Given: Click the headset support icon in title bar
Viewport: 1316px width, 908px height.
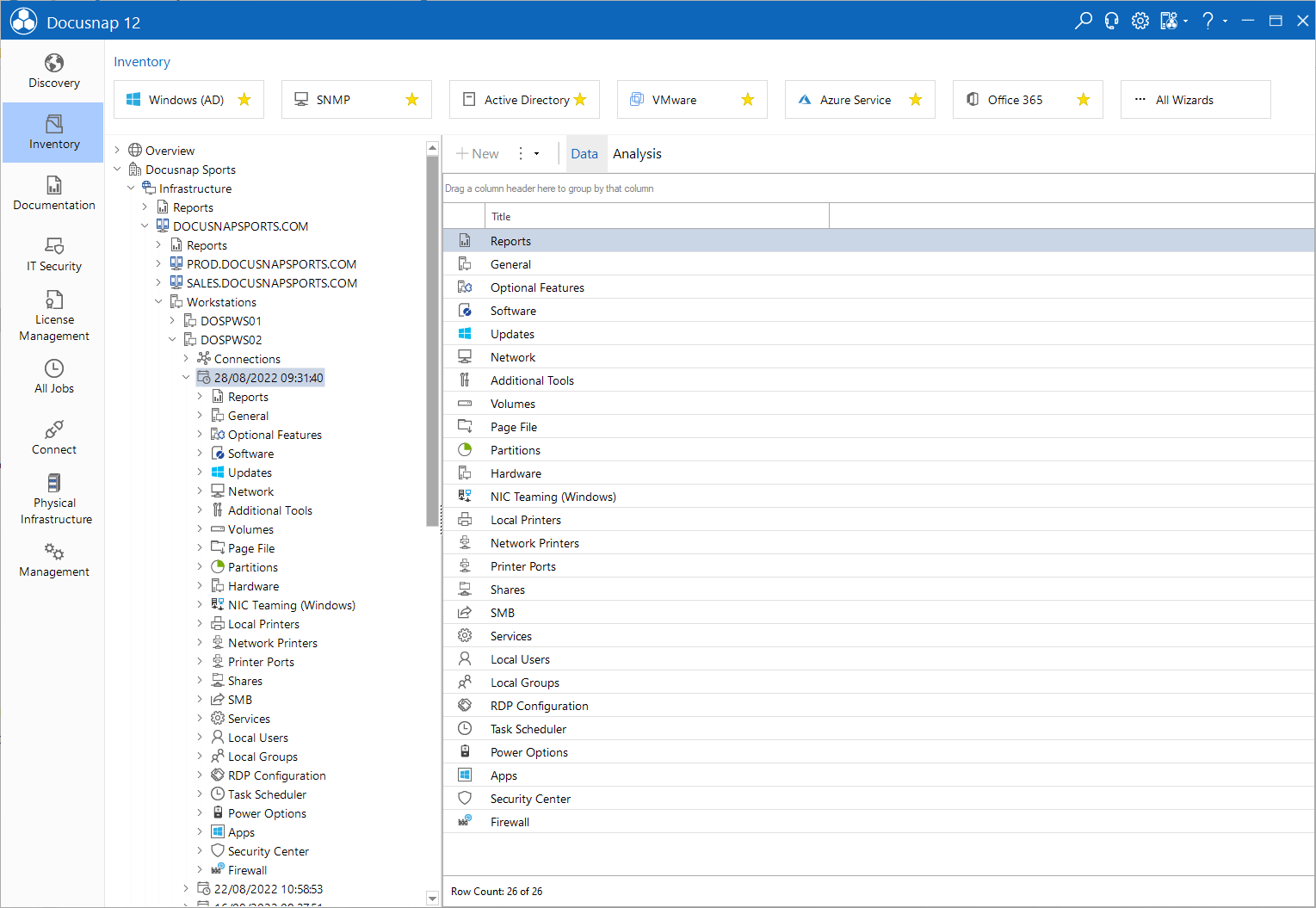Looking at the screenshot, I should click(1112, 21).
